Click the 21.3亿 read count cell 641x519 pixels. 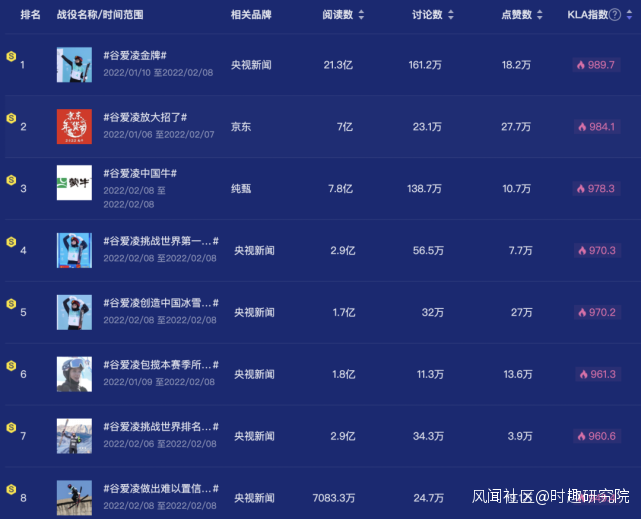338,65
